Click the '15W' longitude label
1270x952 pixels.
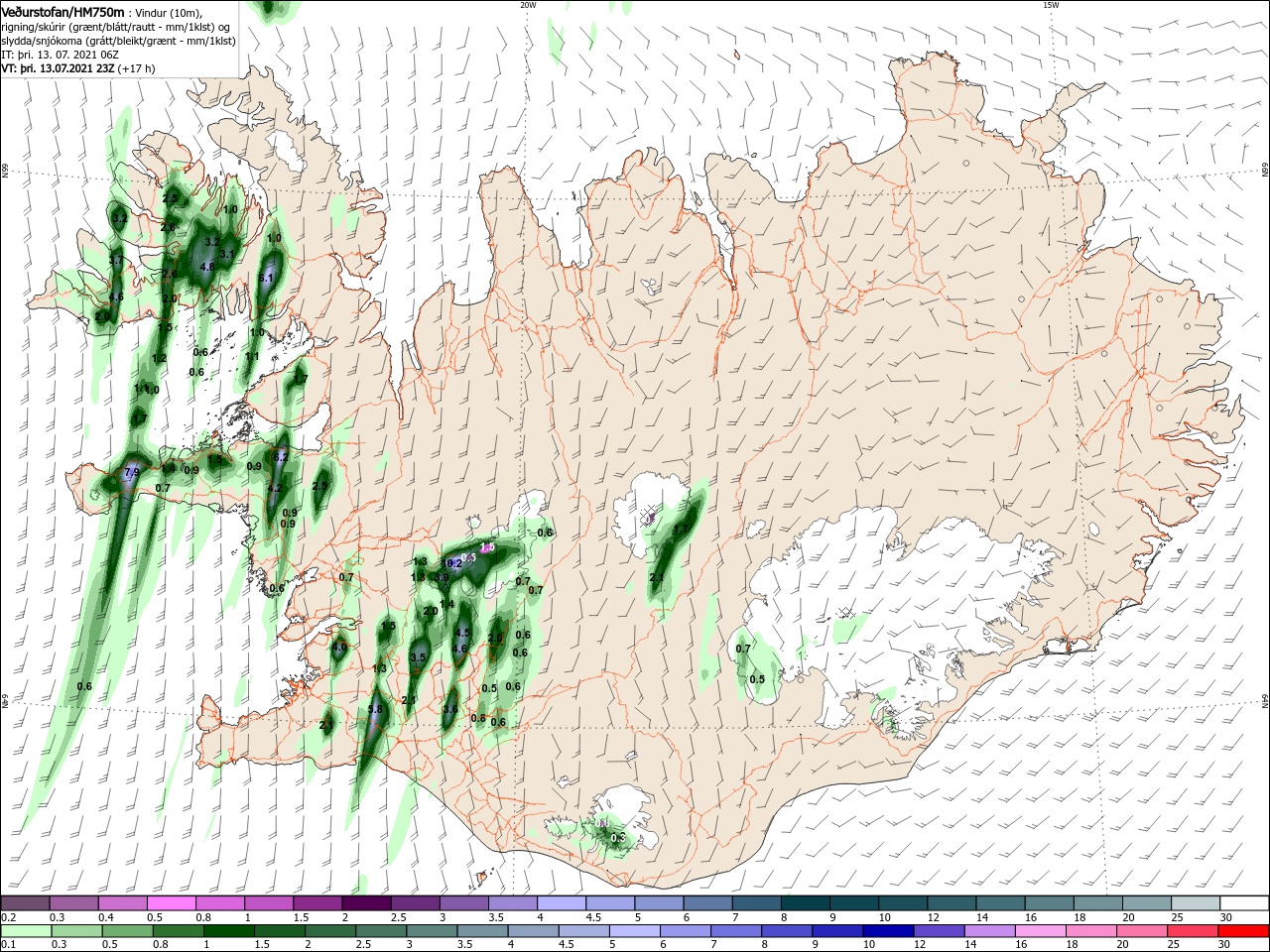1051,5
